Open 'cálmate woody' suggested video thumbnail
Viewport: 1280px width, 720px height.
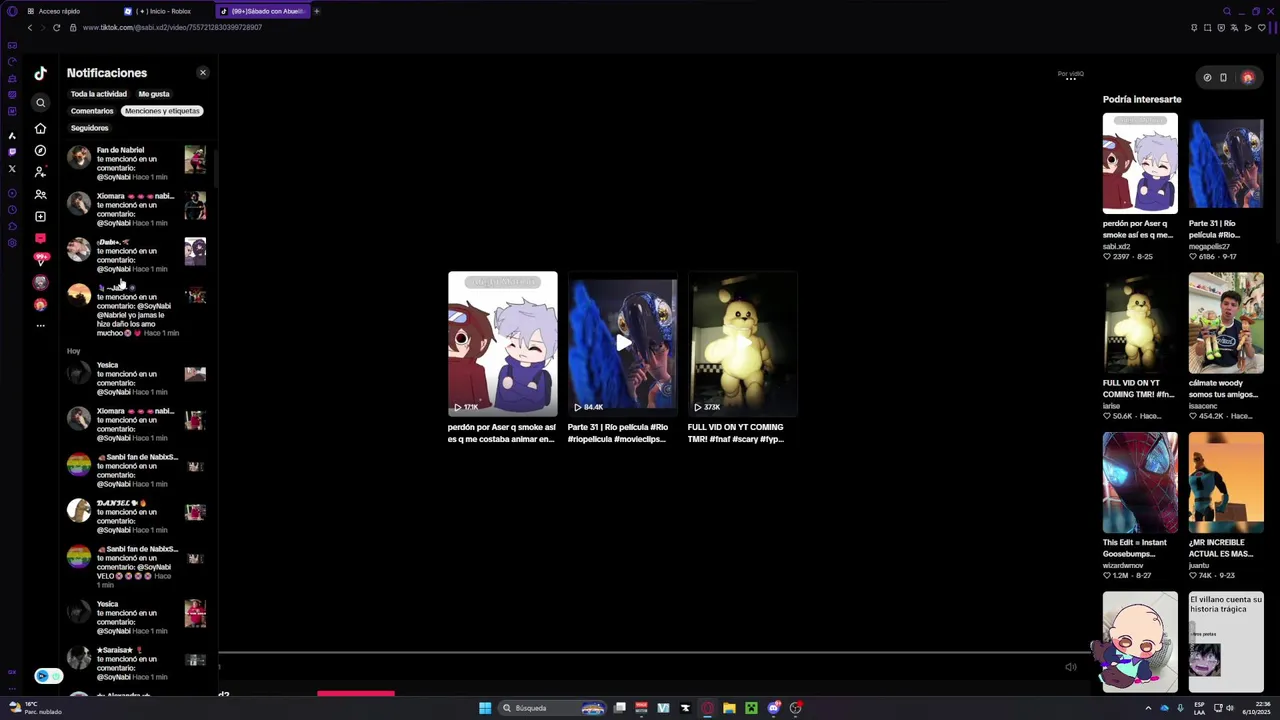tap(1226, 323)
